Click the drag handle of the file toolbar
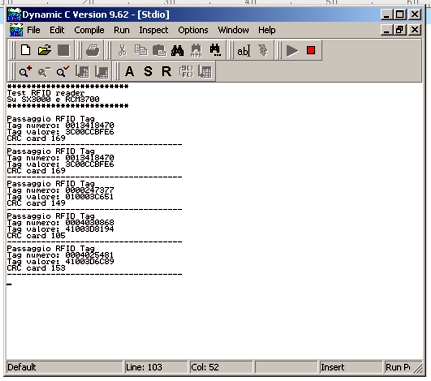This screenshot has height=381, width=431. (x=13, y=51)
